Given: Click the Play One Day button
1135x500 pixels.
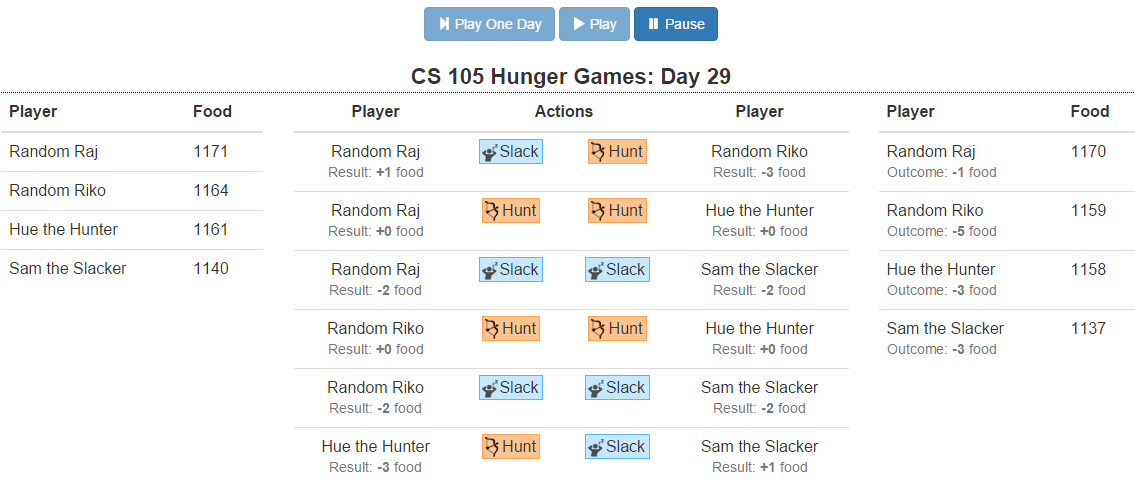Looking at the screenshot, I should 489,24.
